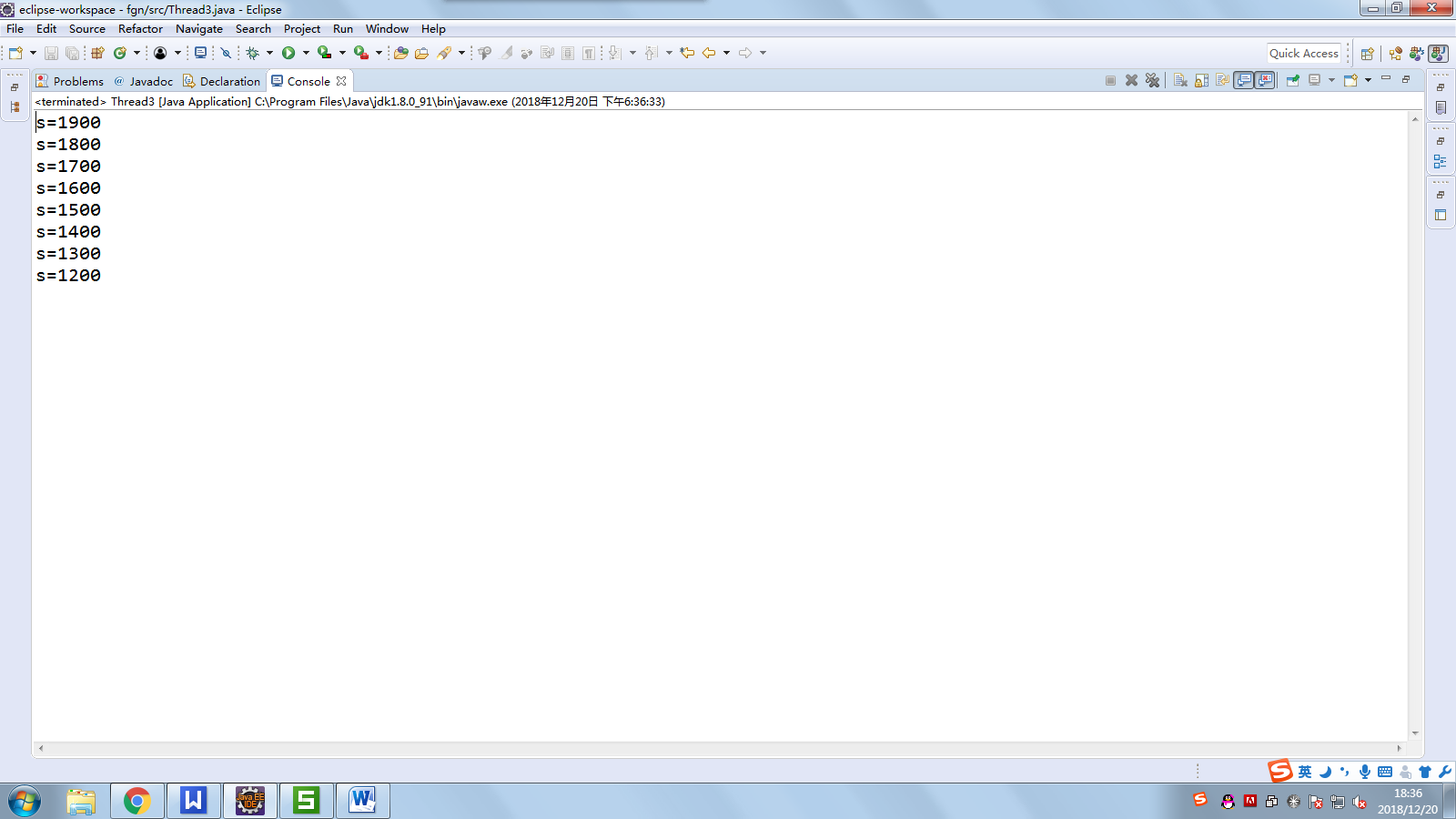The height and width of the screenshot is (819, 1456).
Task: Open the Refactor menu
Action: (x=140, y=29)
